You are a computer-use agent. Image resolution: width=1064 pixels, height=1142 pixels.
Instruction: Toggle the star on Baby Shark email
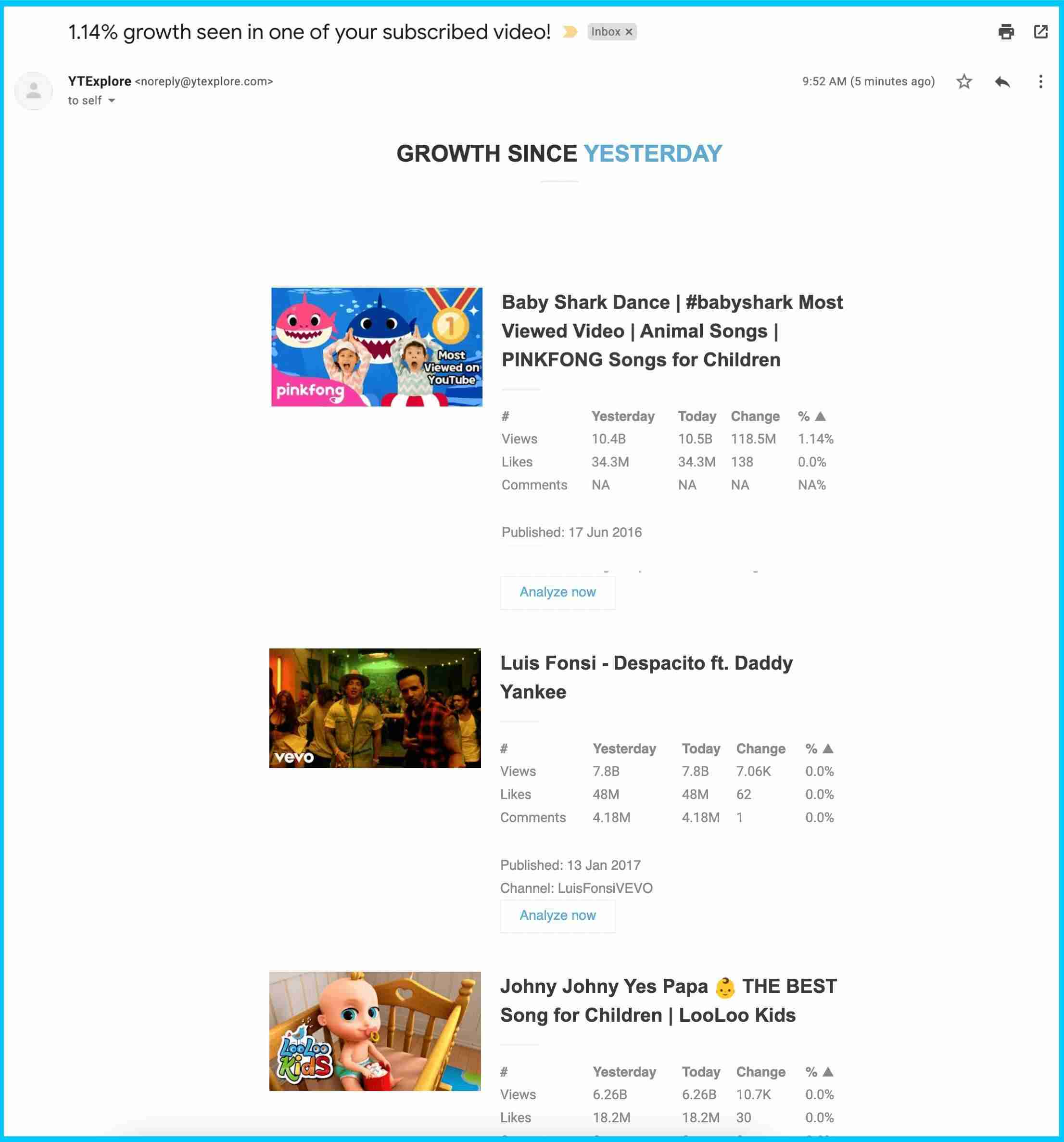962,82
